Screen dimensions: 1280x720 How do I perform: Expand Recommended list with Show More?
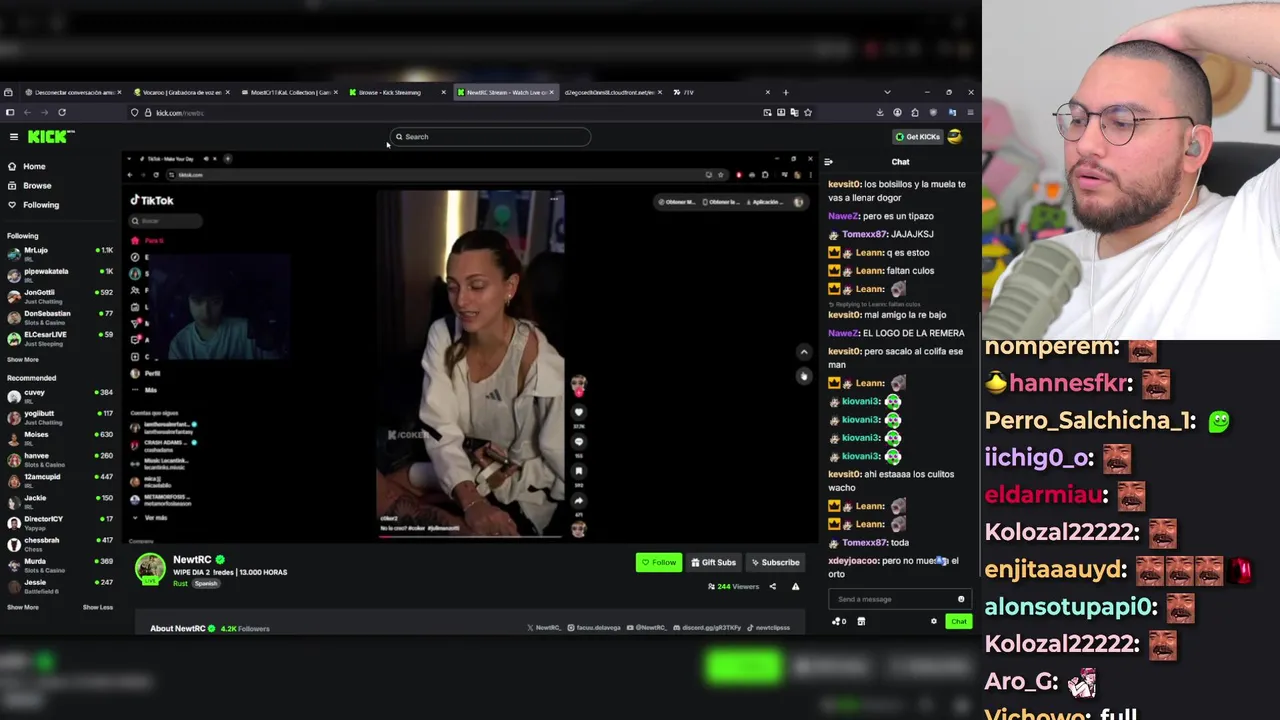pyautogui.click(x=23, y=607)
